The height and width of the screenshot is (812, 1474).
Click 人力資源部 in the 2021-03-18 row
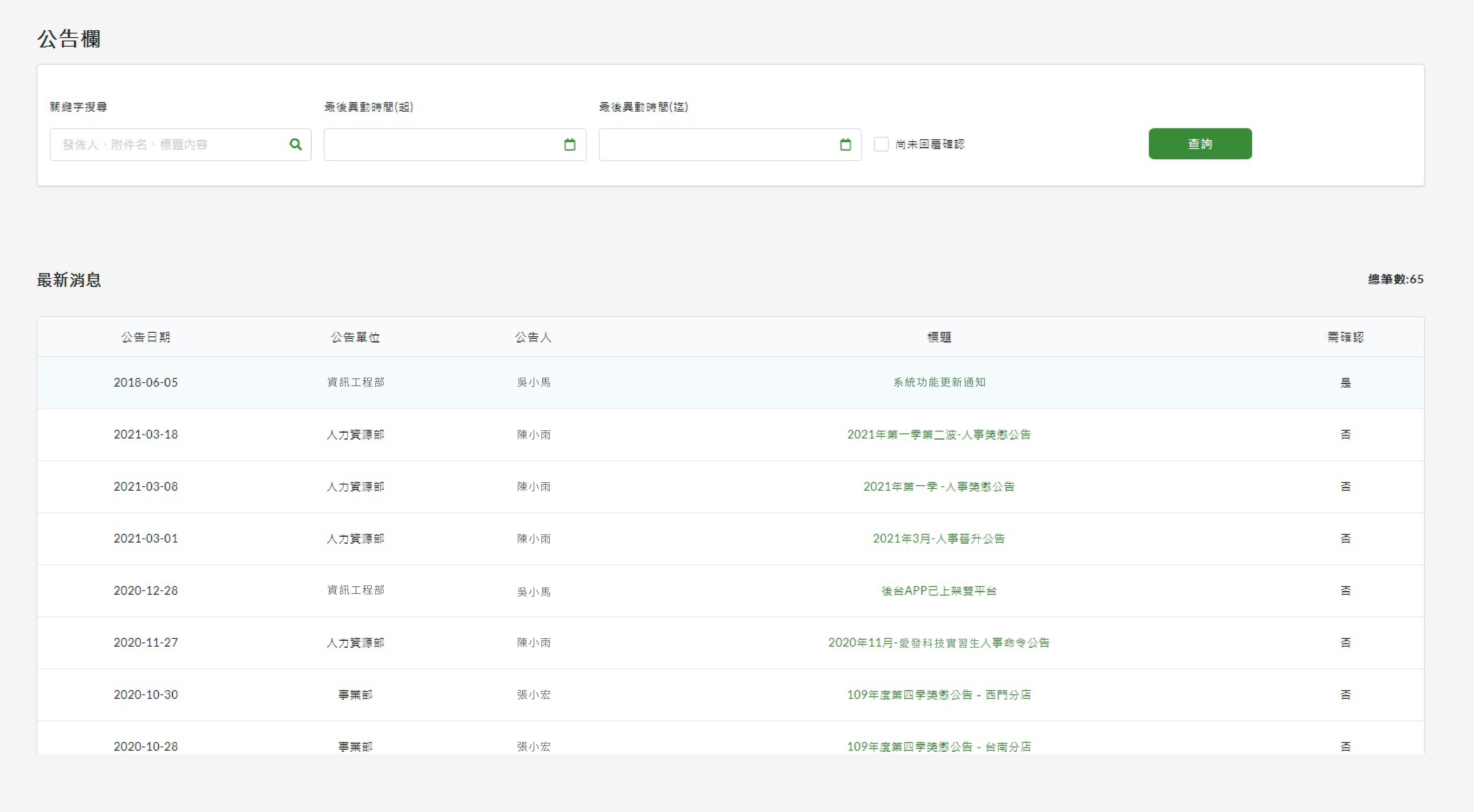[355, 435]
